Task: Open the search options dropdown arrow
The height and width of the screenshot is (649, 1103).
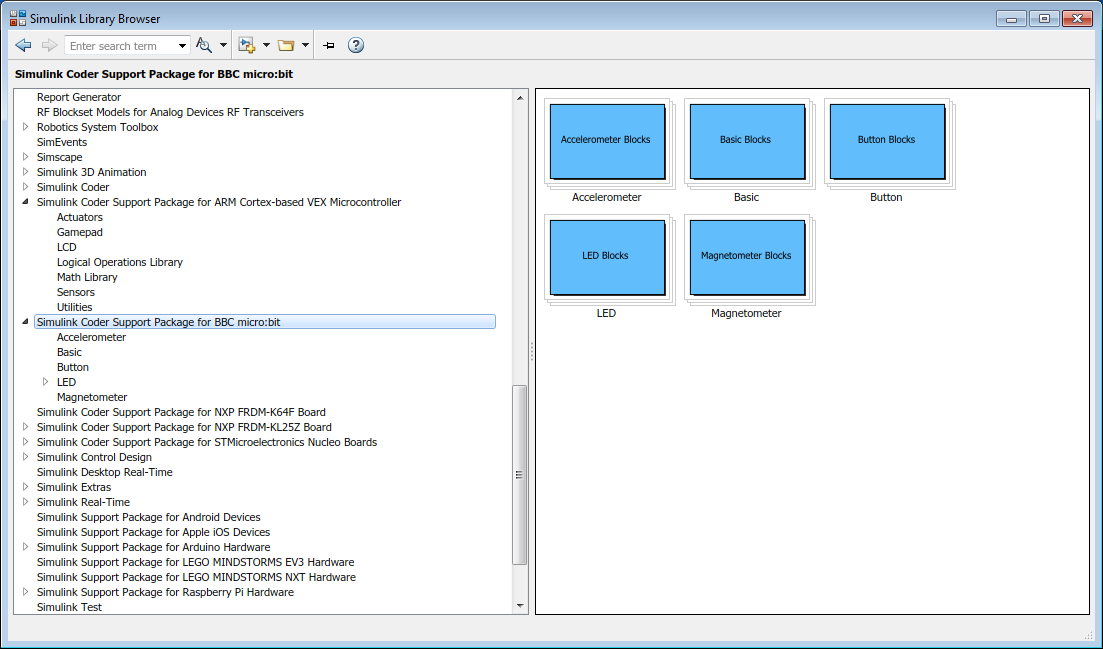Action: click(x=223, y=46)
